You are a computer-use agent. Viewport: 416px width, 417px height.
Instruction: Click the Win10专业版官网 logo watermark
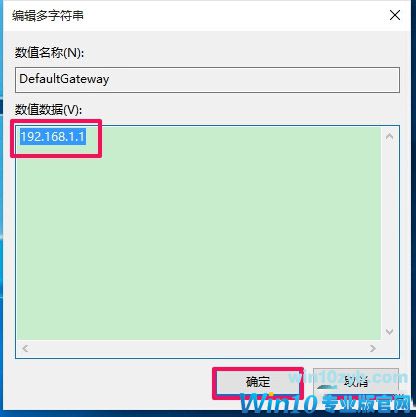(325, 404)
